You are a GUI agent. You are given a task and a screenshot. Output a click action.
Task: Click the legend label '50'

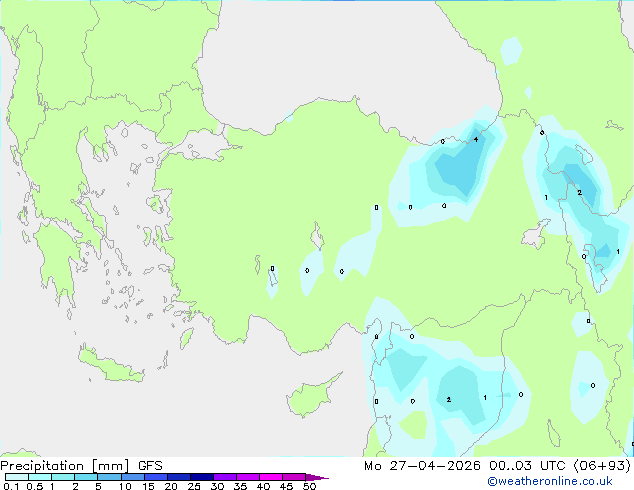[x=309, y=486]
